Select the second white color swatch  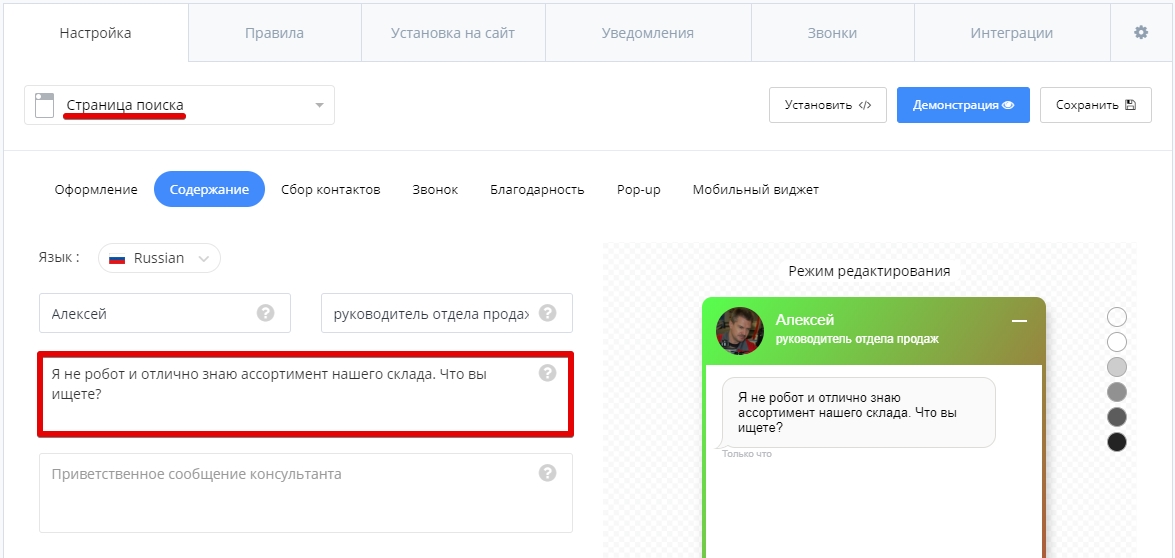pos(1117,342)
